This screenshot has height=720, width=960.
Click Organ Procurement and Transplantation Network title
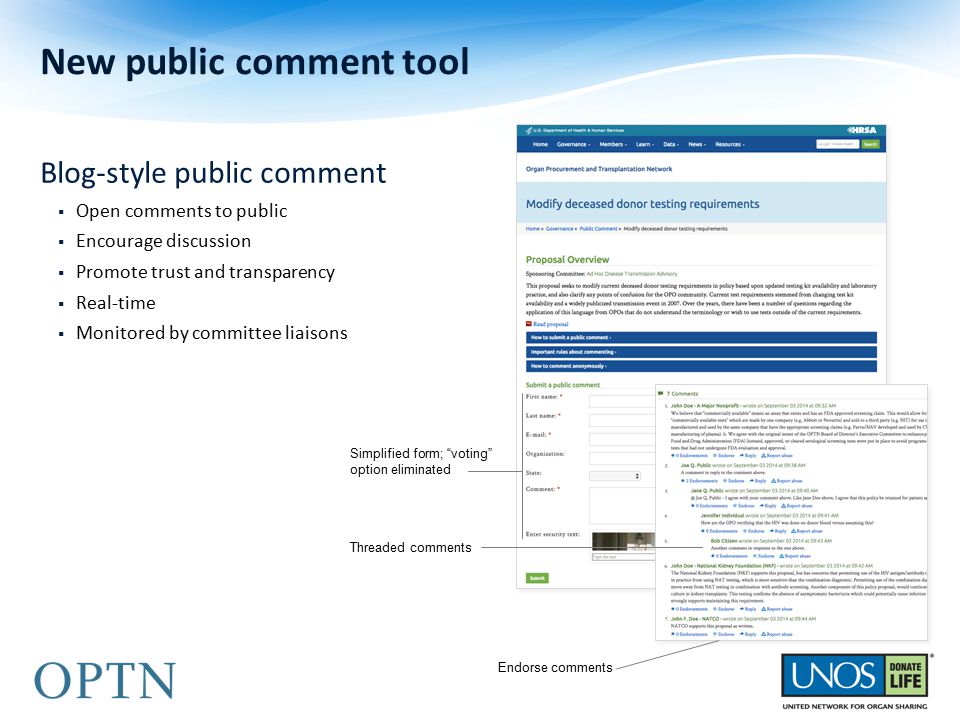599,169
